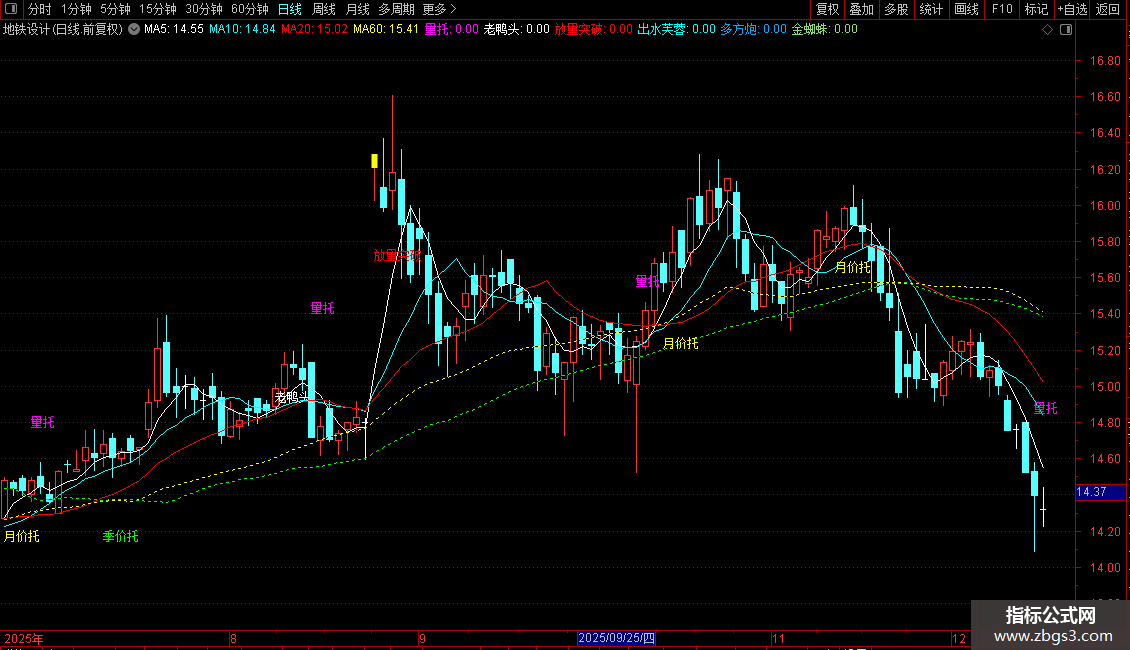Screen dimensions: 1130x650
Task: Switch to 周线 weekly chart
Action: click(x=324, y=9)
